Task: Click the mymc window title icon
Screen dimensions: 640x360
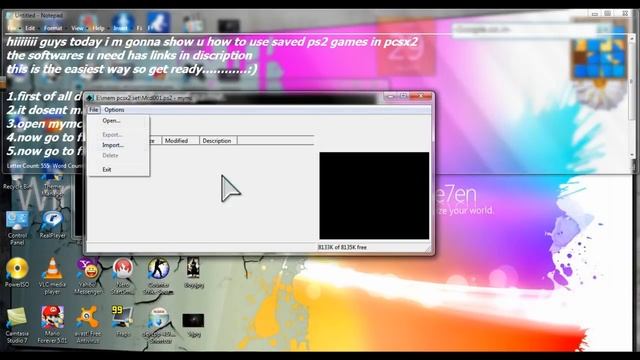Action: [90, 98]
